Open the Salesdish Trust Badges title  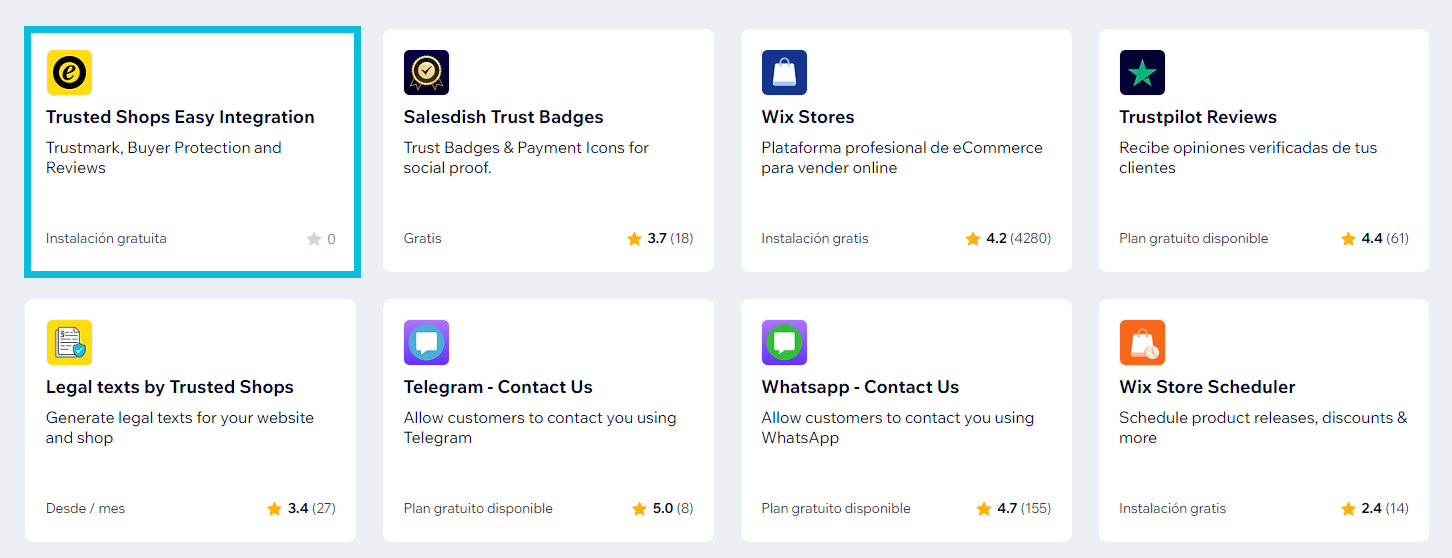503,117
